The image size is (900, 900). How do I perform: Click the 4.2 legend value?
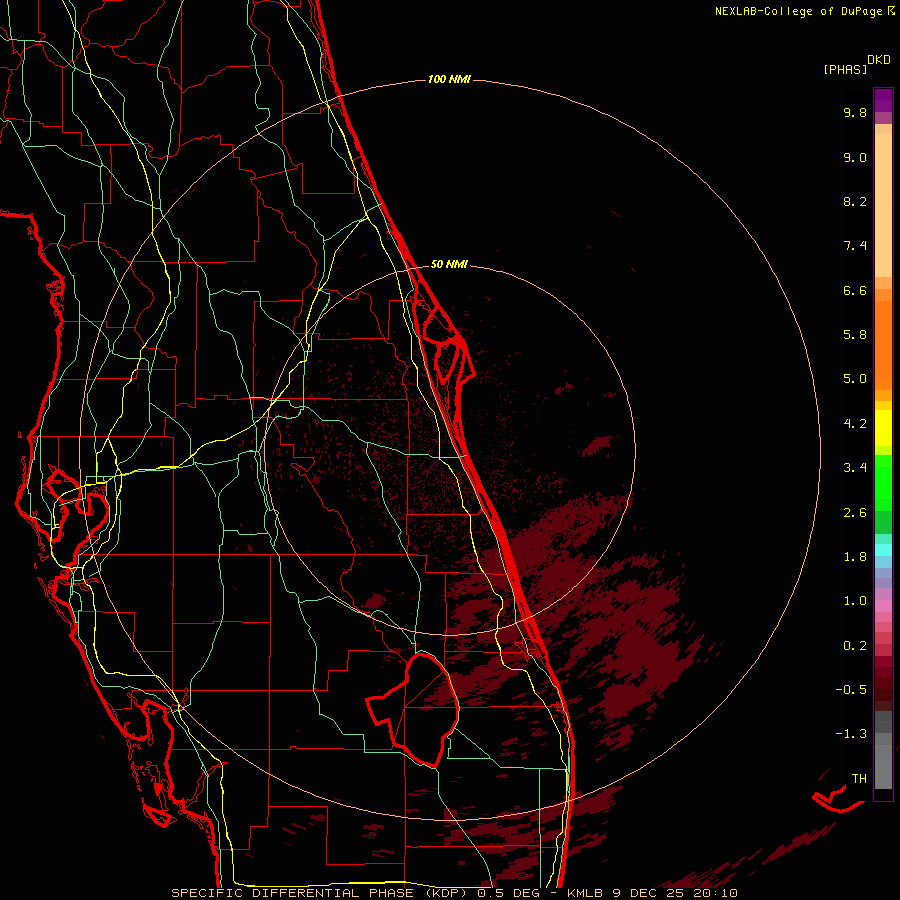(855, 424)
